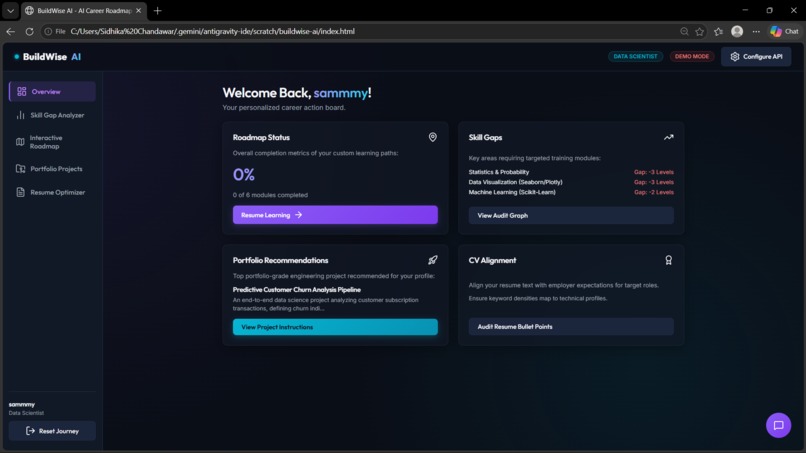Click the Portfolio Recommendations rocket icon

tap(433, 260)
